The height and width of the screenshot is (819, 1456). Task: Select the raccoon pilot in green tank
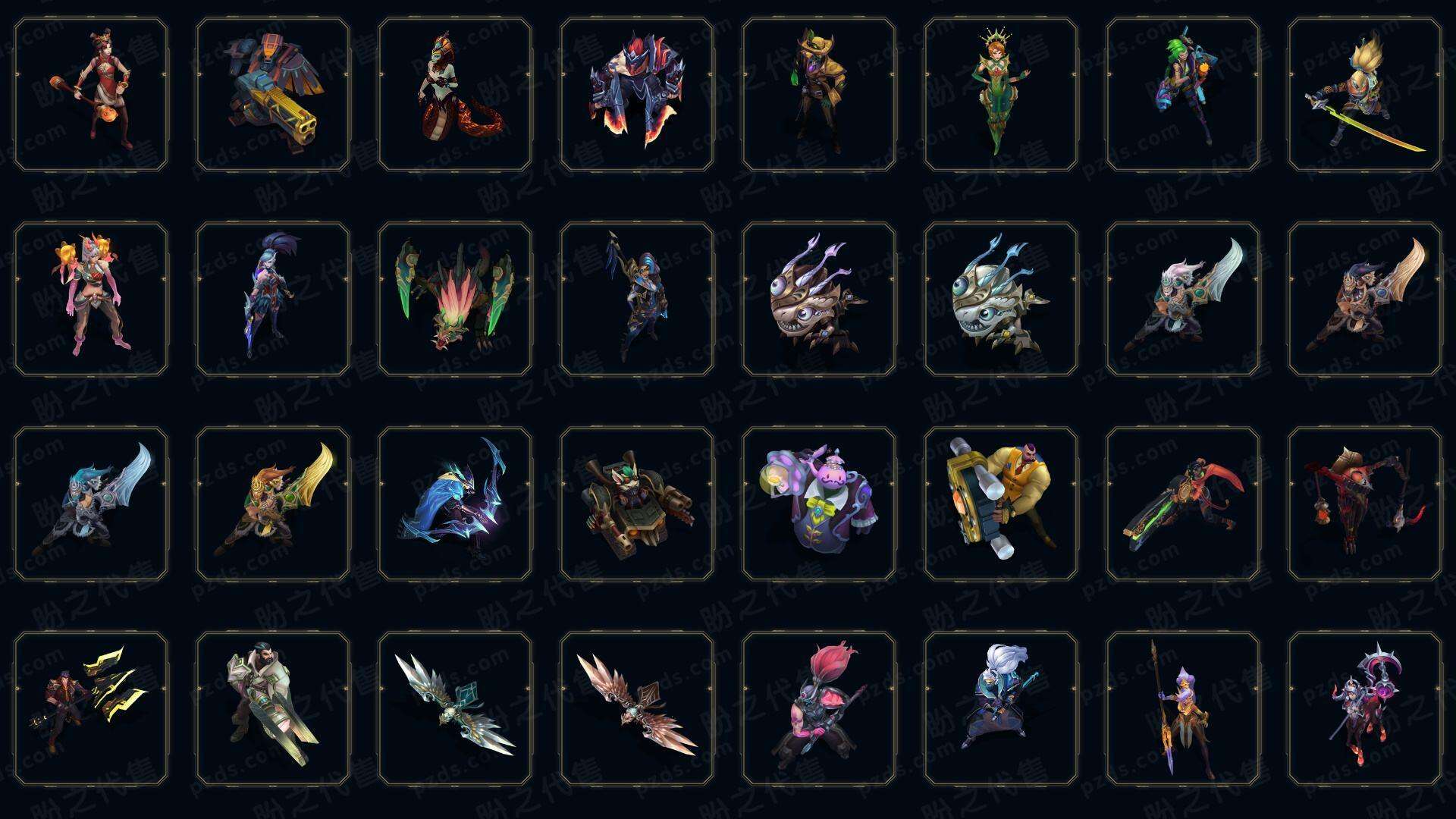click(637, 504)
